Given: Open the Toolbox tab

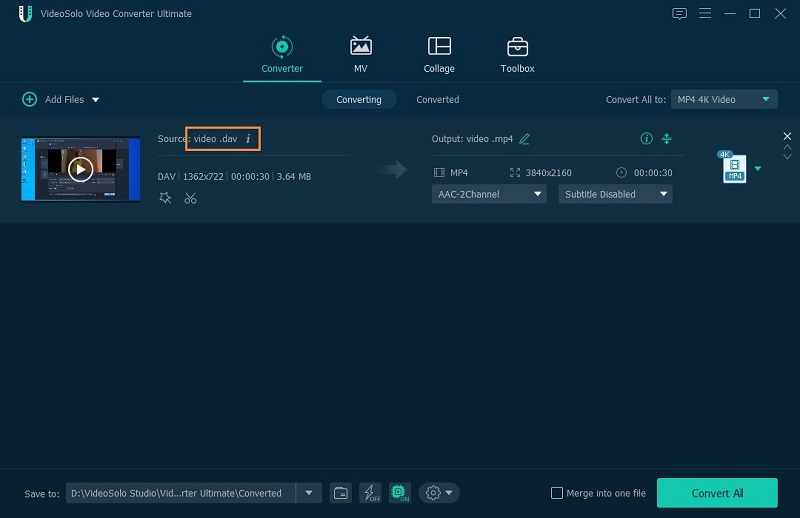Looking at the screenshot, I should (x=517, y=54).
